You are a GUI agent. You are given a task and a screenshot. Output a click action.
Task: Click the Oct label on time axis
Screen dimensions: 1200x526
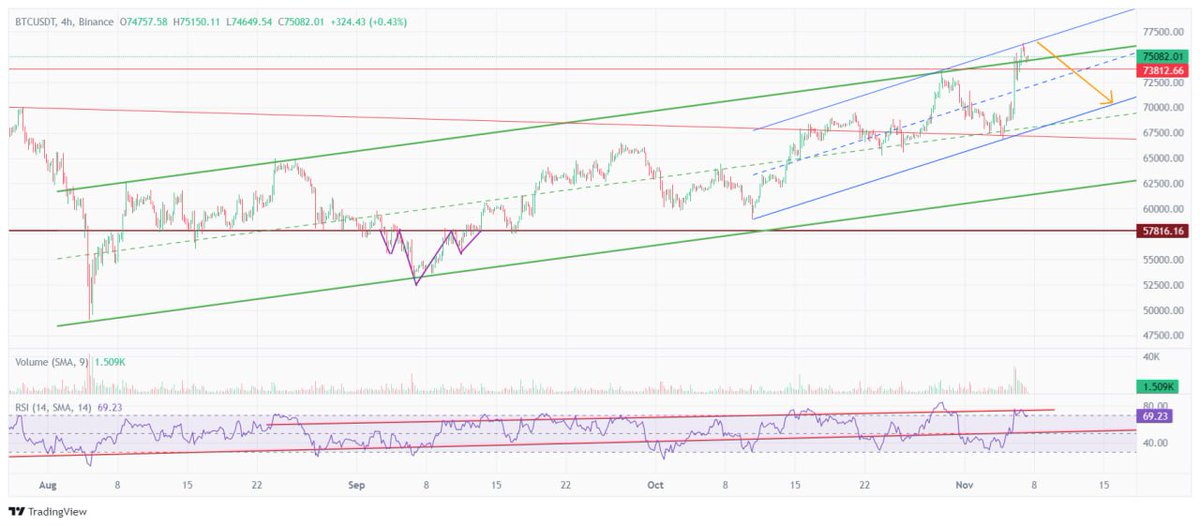click(656, 484)
